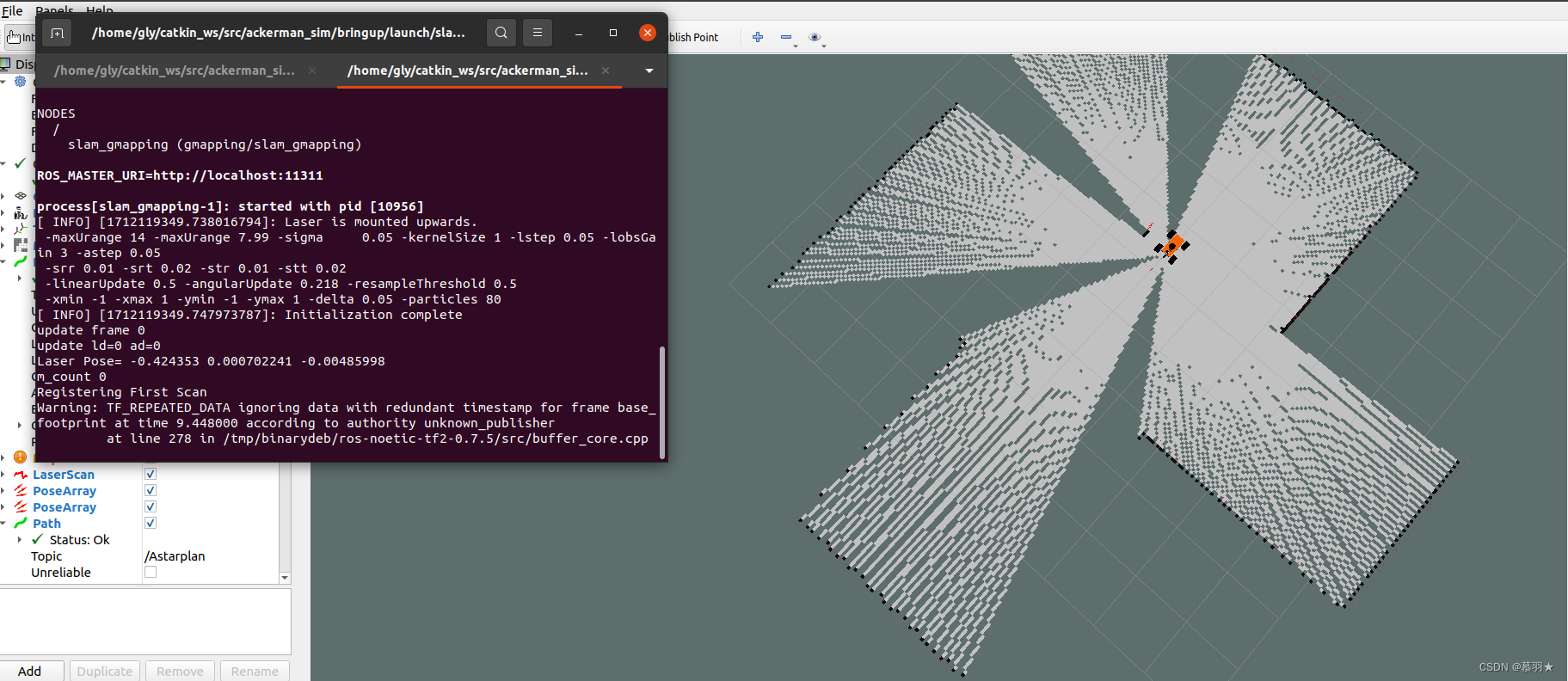Screen dimensions: 1568x681
Task: Click the LaserScan red icon
Action: click(21, 474)
